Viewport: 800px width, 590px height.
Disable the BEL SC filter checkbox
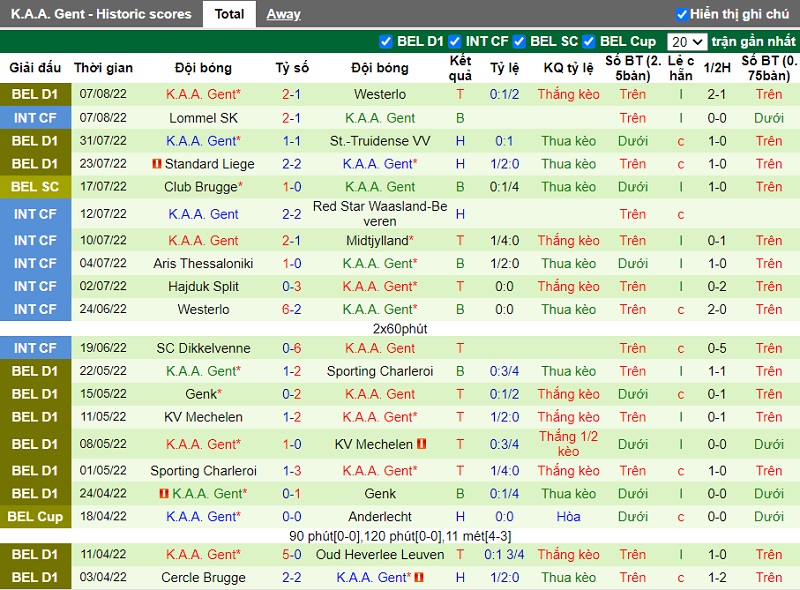519,42
